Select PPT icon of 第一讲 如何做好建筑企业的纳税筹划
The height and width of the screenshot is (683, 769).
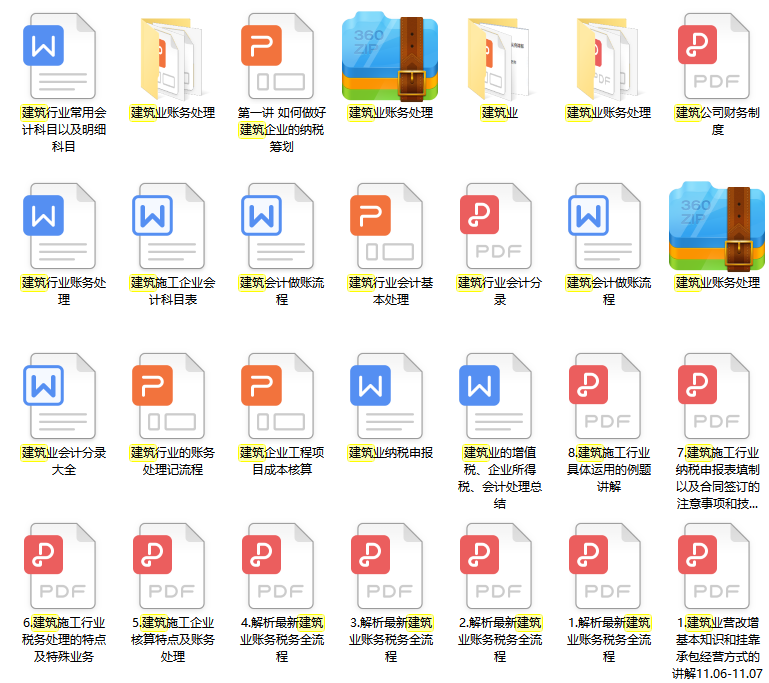pos(278,56)
